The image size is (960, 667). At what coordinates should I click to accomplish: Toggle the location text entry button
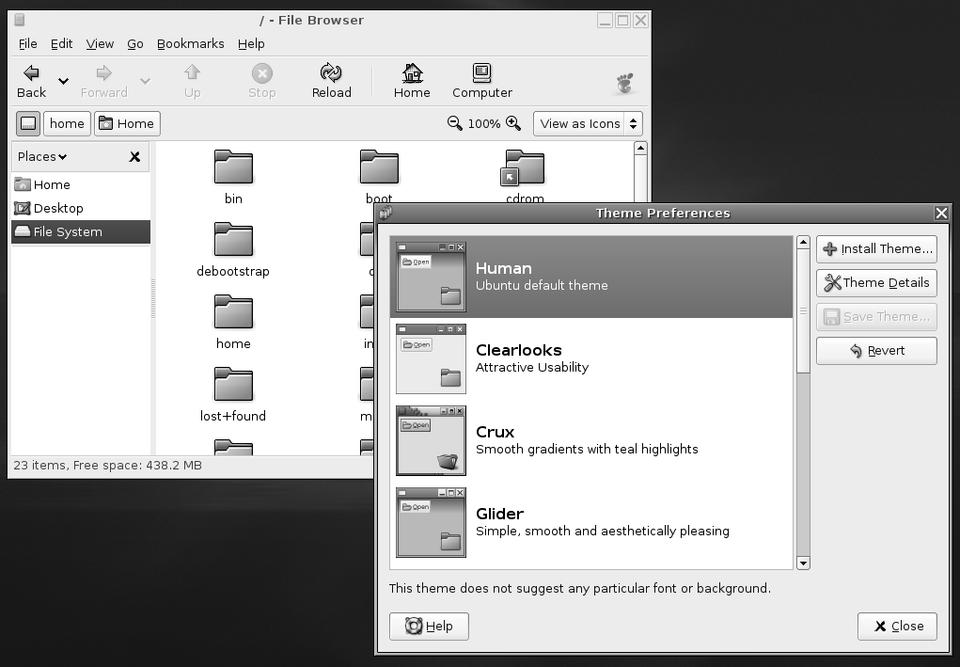pos(28,124)
